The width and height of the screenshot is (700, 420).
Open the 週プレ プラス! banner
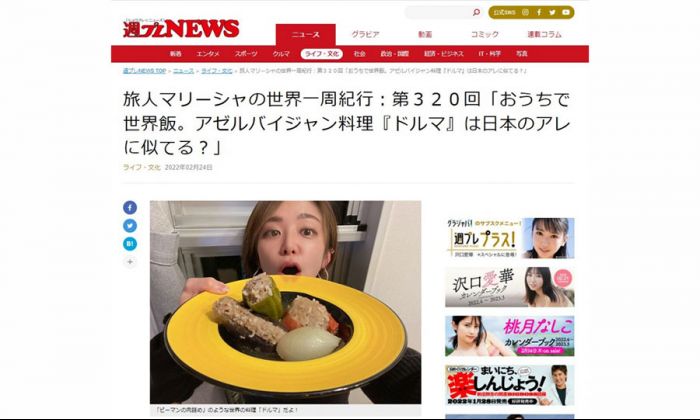point(510,238)
